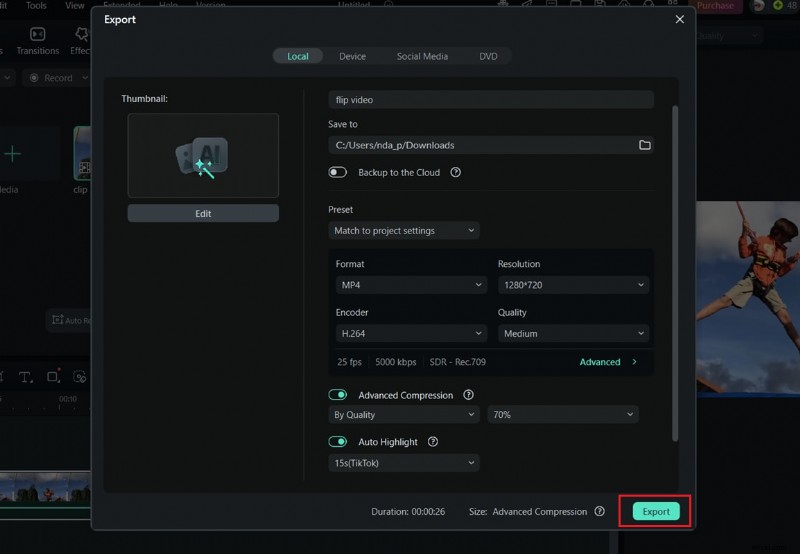
Task: Click the flip video name input field
Action: click(x=490, y=100)
